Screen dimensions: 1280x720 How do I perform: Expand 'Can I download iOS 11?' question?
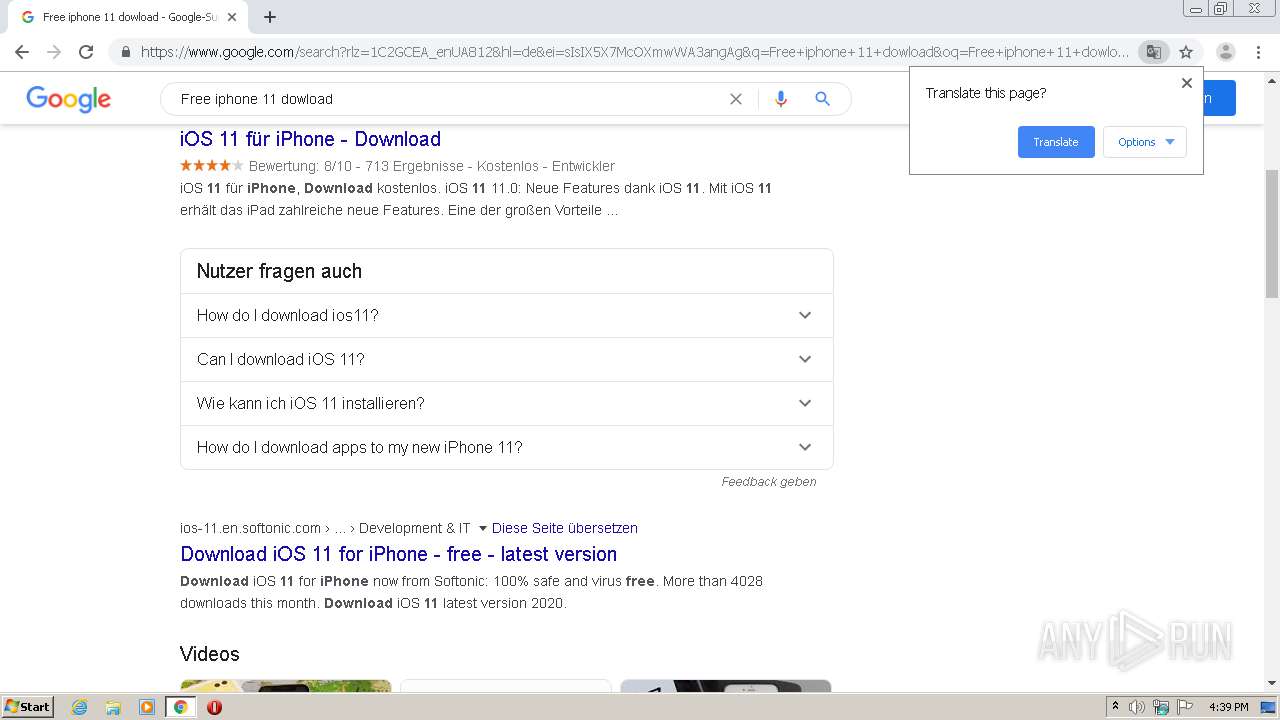[x=507, y=359]
